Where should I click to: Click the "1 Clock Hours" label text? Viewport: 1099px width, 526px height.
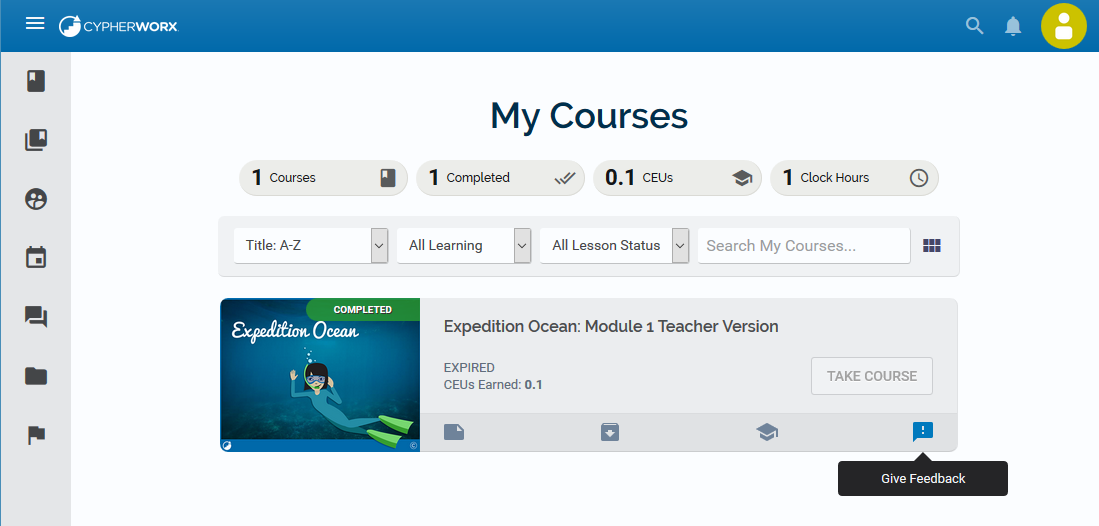(x=826, y=177)
